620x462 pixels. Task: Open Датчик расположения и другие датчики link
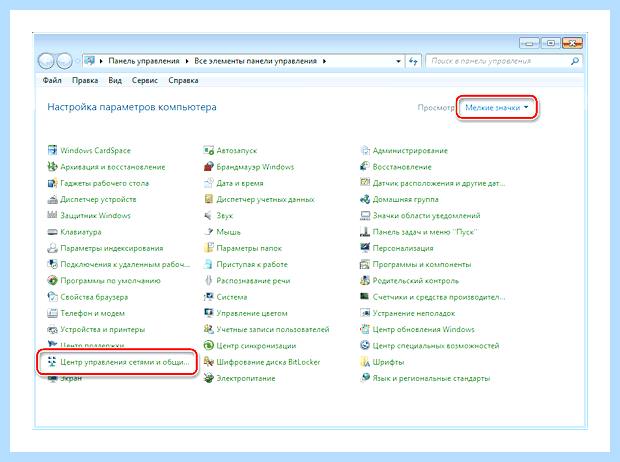pyautogui.click(x=439, y=183)
